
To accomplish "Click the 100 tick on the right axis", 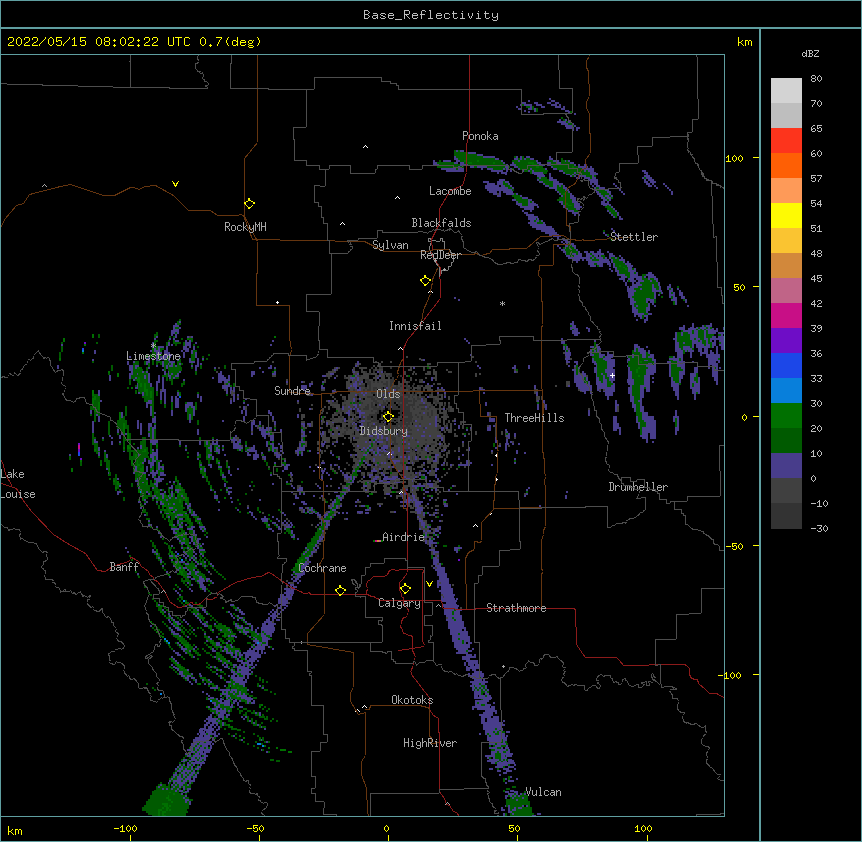I will click(x=734, y=158).
